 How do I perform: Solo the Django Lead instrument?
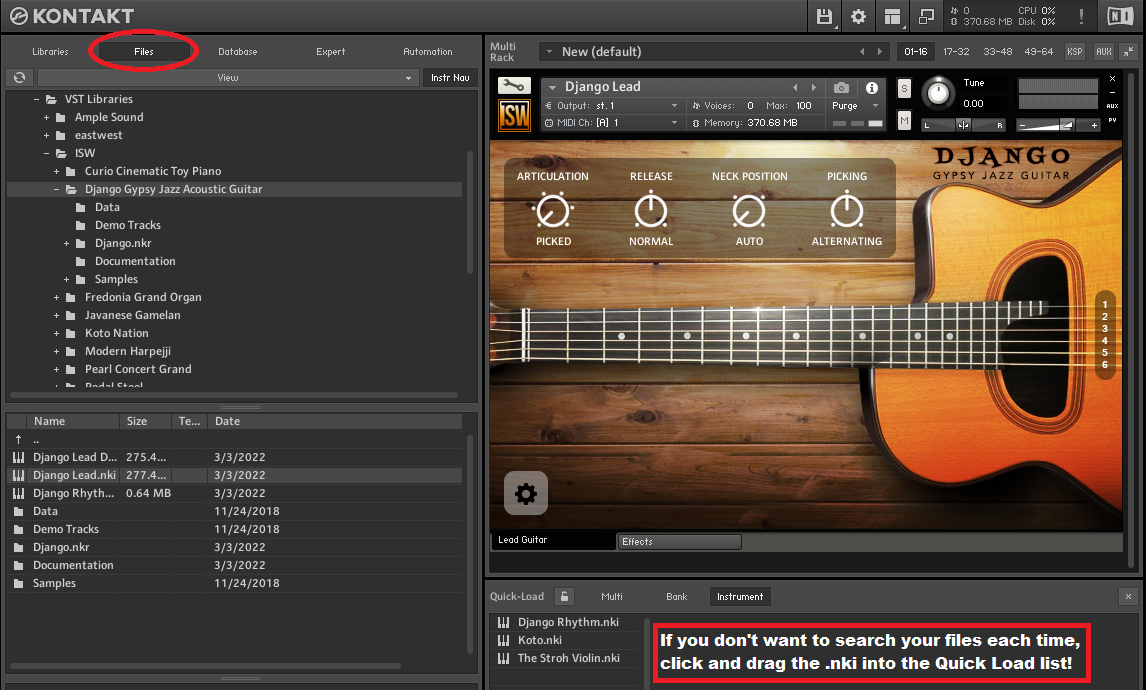(904, 88)
